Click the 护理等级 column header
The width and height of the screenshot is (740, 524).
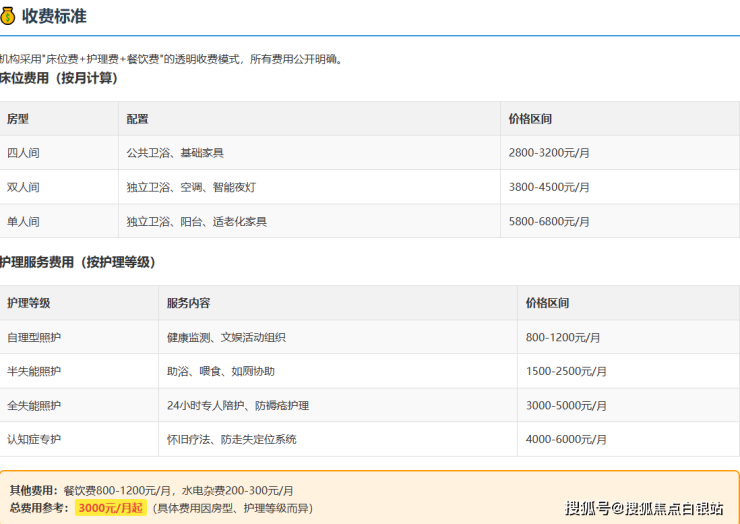(29, 303)
